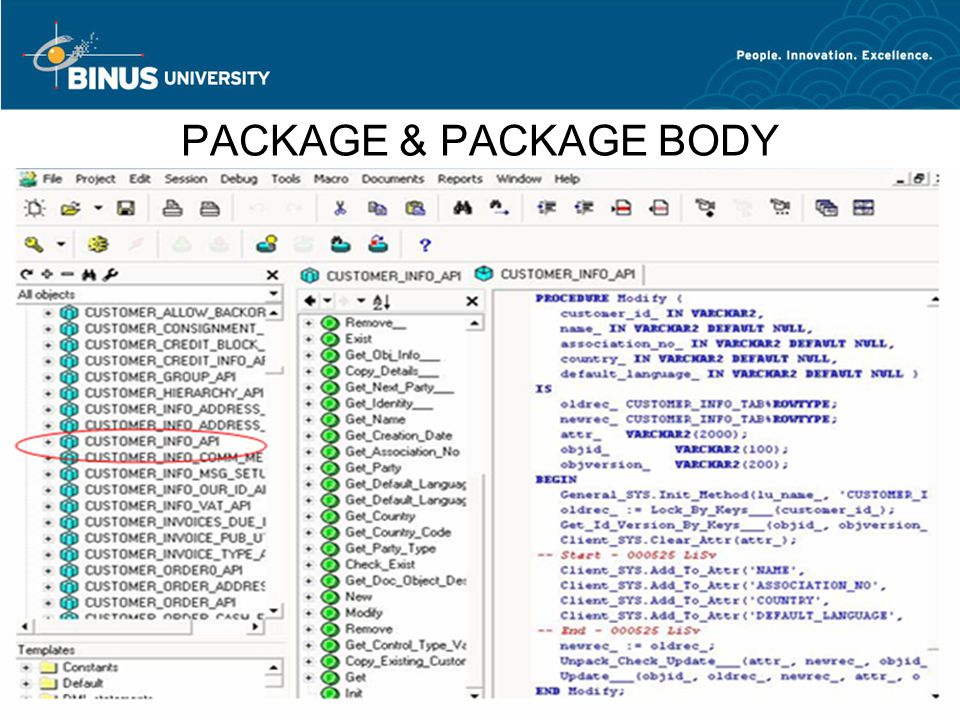960x720 pixels.
Task: Click the New file toolbar icon
Action: coord(34,208)
